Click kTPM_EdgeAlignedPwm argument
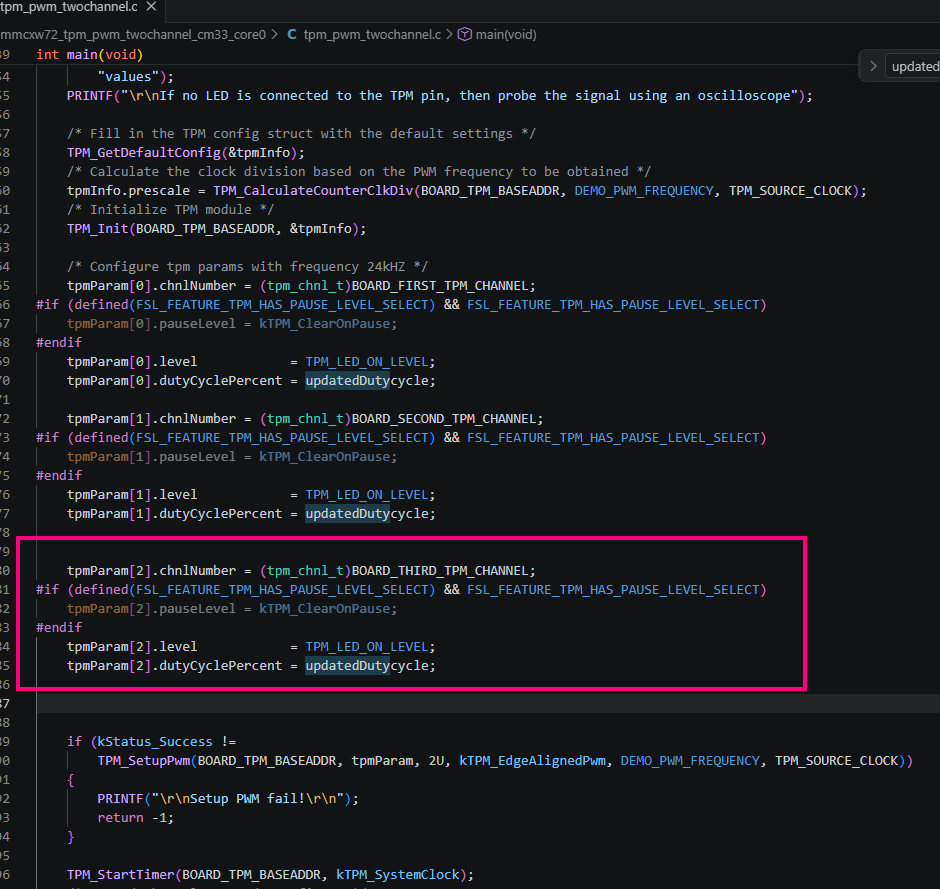Screen dimensions: 940x889 coord(532,761)
